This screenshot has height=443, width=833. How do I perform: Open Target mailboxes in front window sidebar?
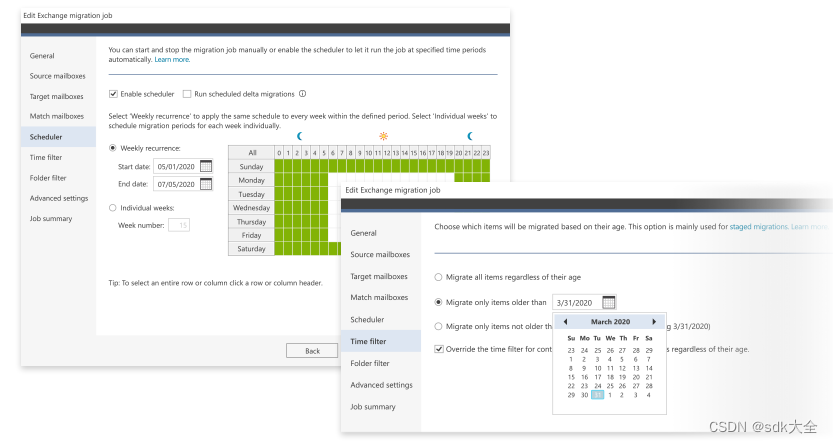tap(379, 276)
